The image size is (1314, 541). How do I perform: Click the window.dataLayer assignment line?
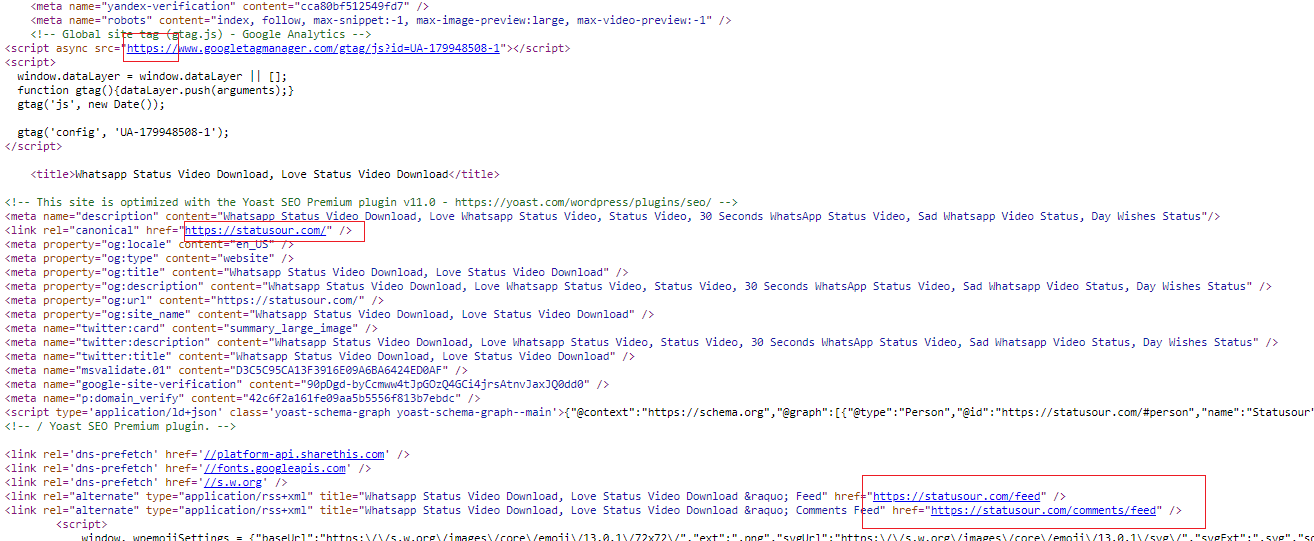152,76
